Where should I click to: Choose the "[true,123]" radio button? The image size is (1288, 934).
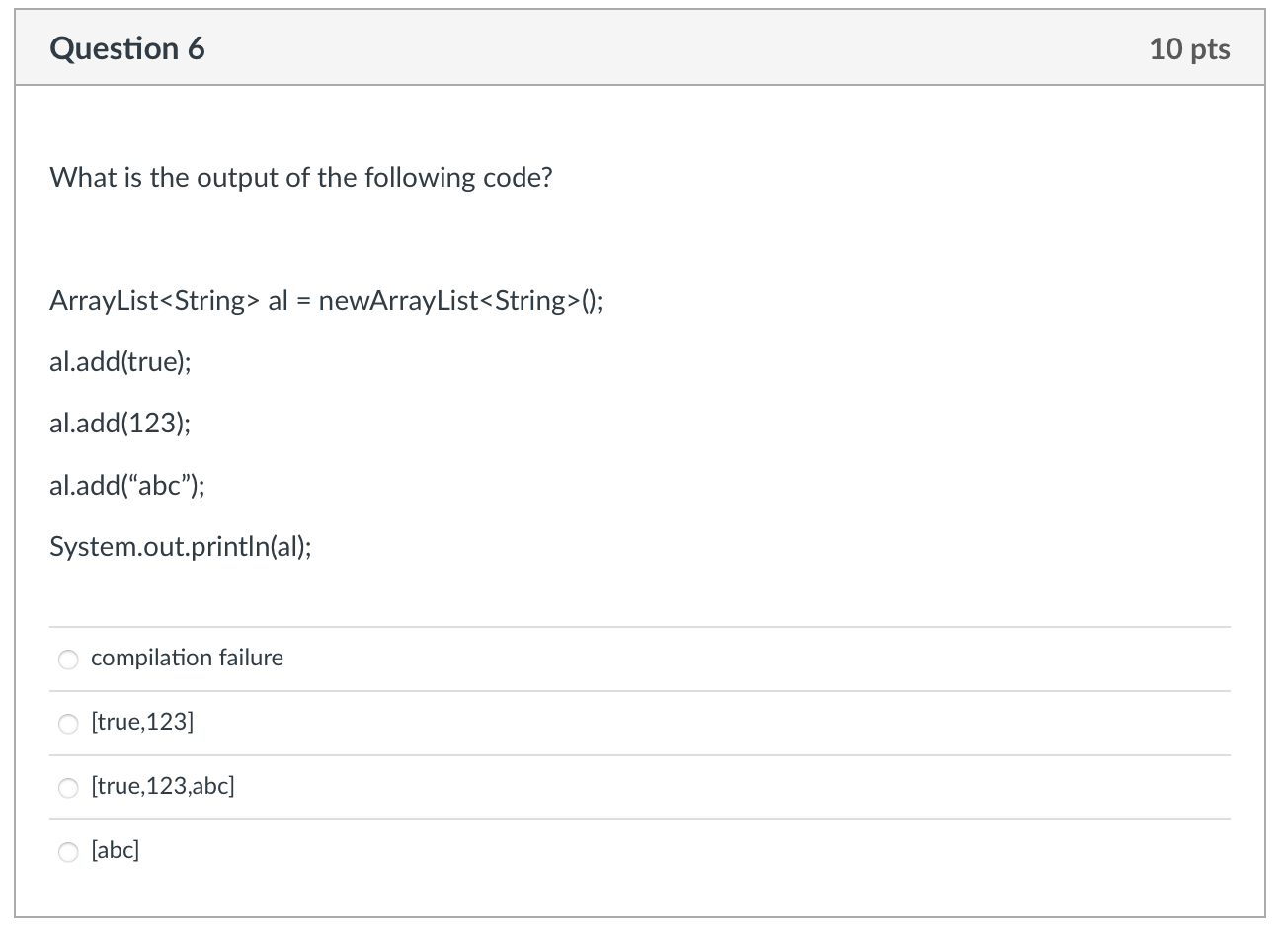pyautogui.click(x=68, y=724)
